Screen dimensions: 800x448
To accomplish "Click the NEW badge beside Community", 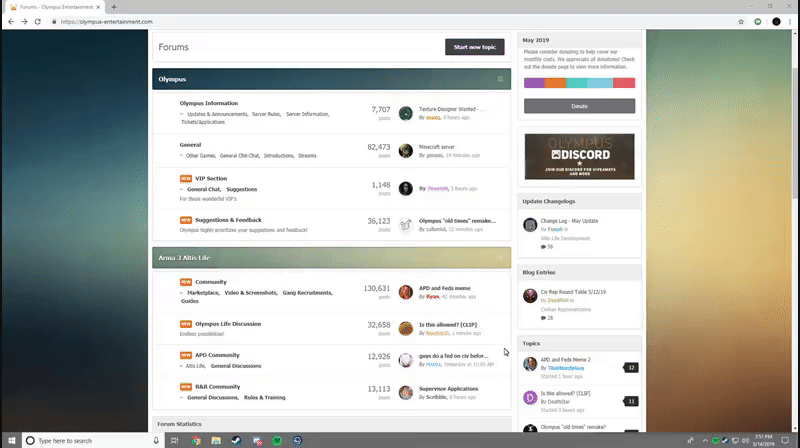I will tap(186, 282).
